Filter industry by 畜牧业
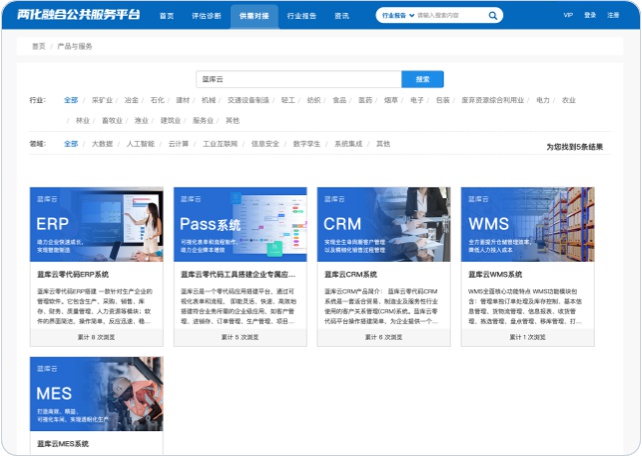 click(112, 120)
